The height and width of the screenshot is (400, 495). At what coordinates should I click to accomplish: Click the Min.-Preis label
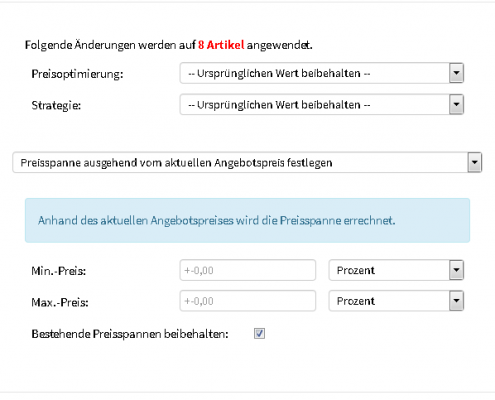(59, 271)
